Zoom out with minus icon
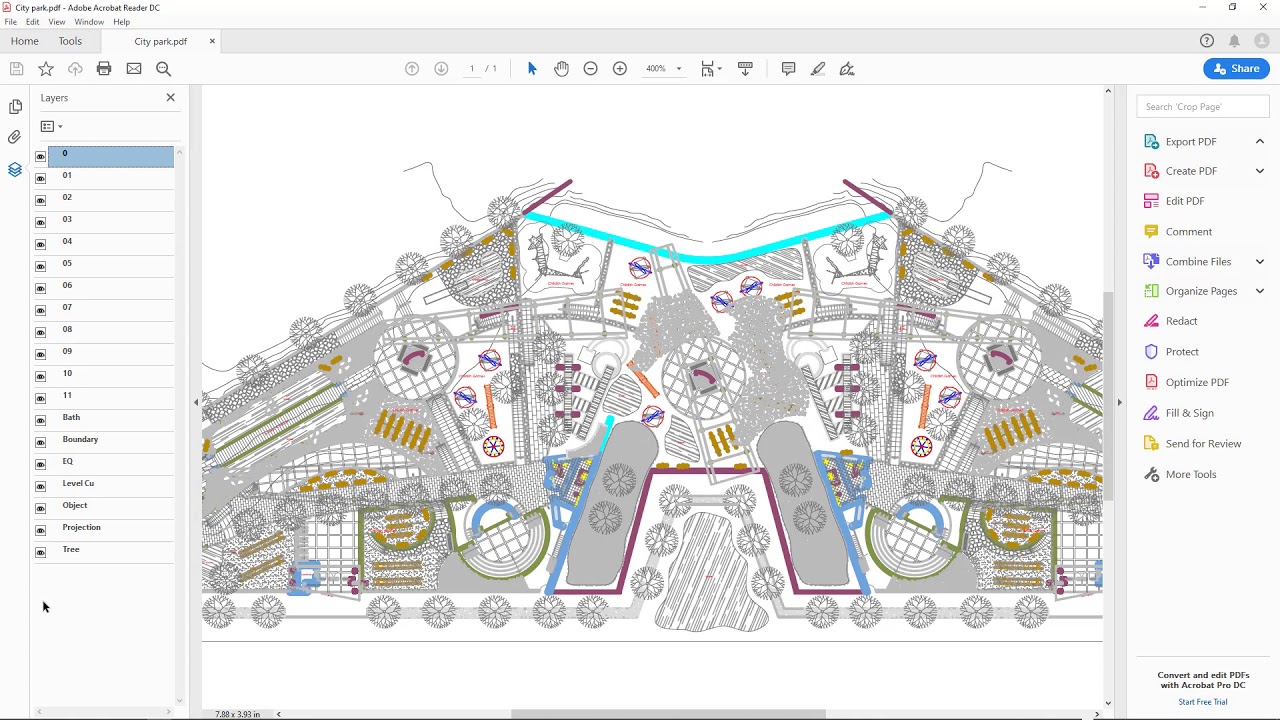 click(590, 69)
